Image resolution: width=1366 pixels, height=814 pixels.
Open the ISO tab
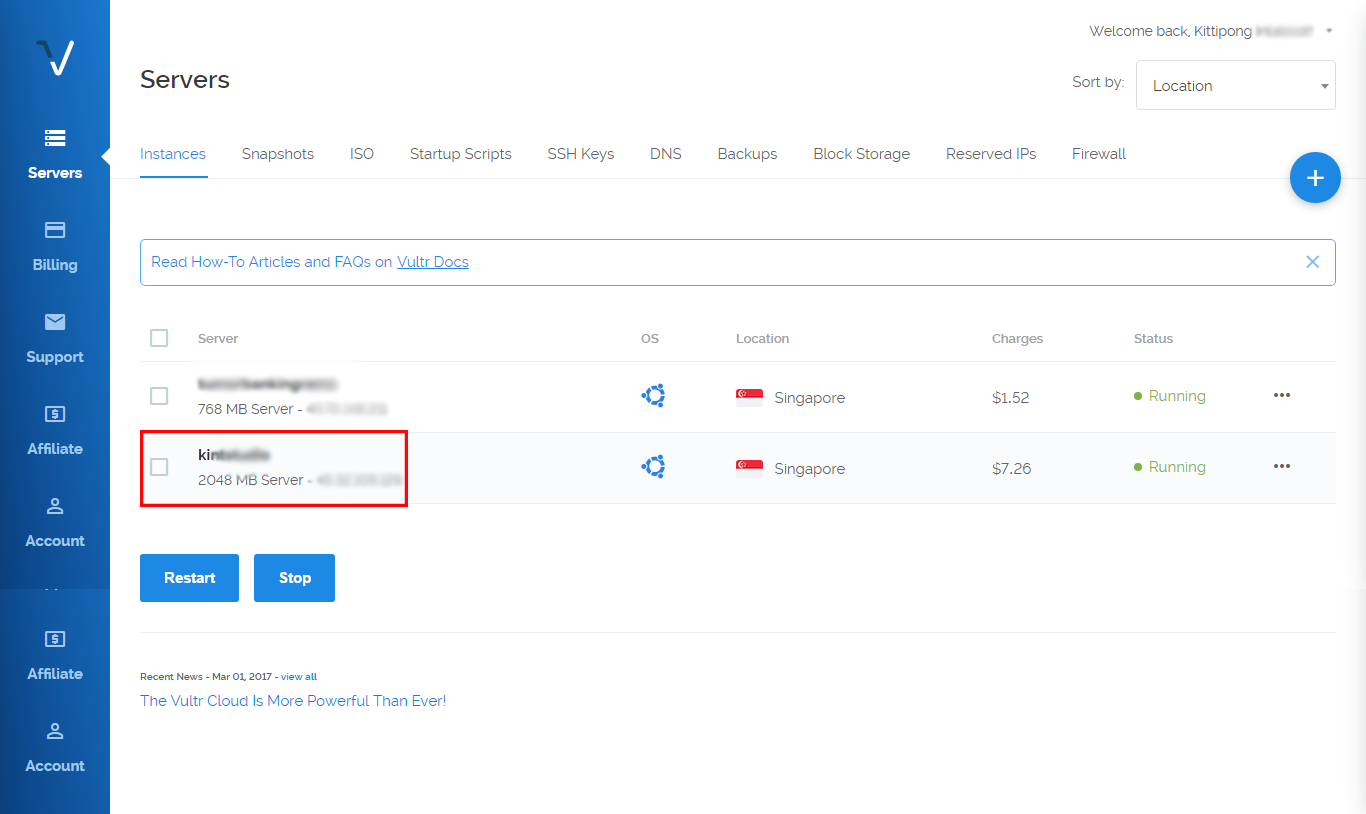pos(362,154)
